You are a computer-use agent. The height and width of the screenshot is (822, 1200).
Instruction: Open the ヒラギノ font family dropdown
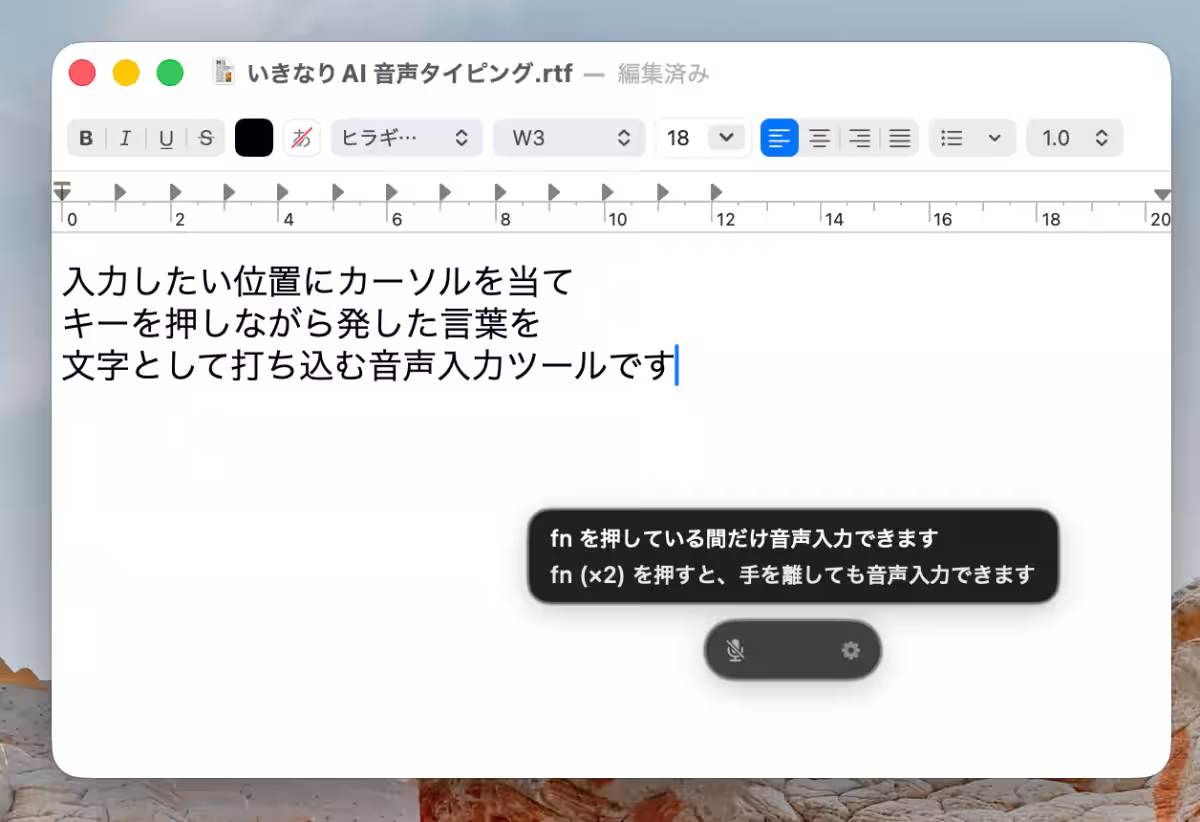[405, 138]
